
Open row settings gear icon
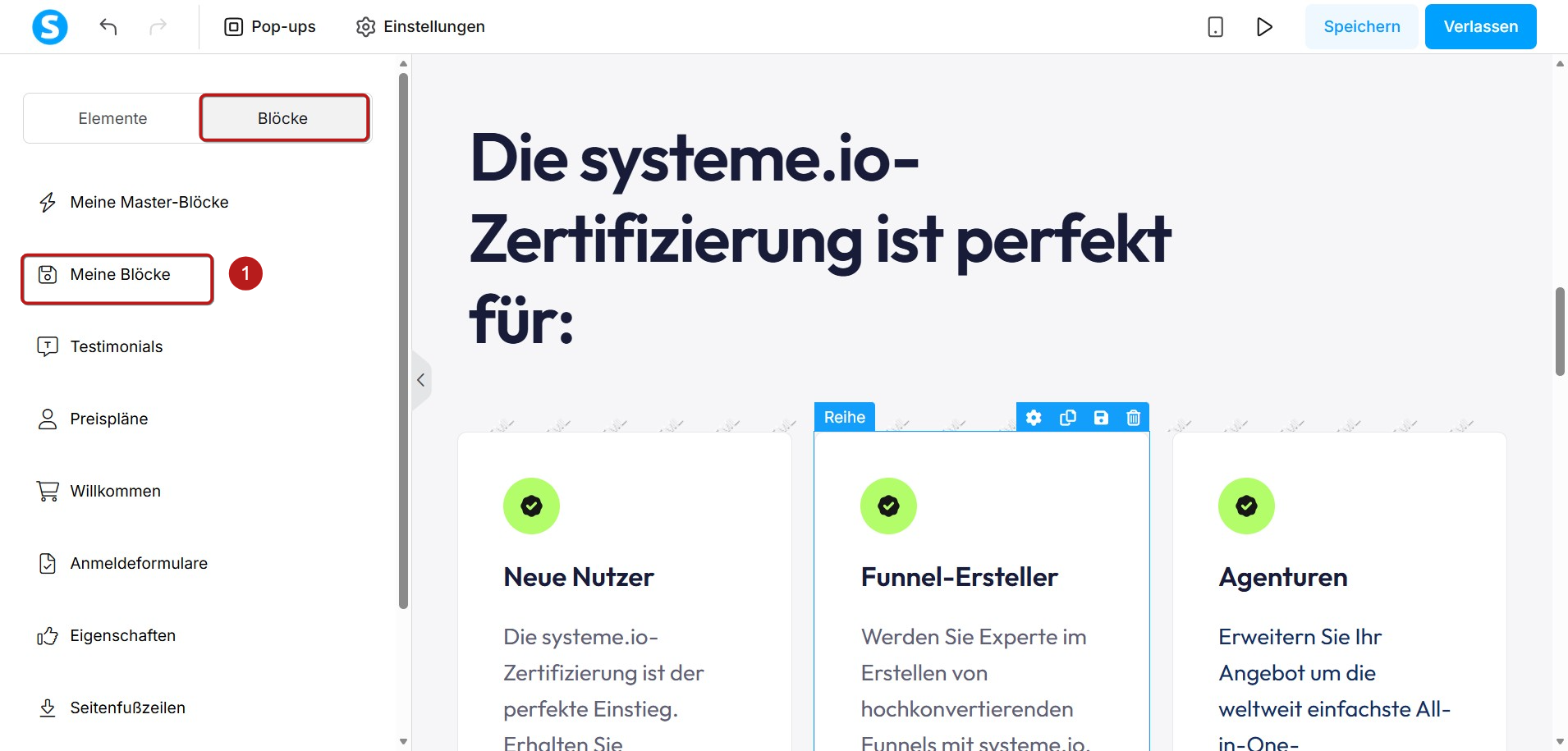[1034, 418]
